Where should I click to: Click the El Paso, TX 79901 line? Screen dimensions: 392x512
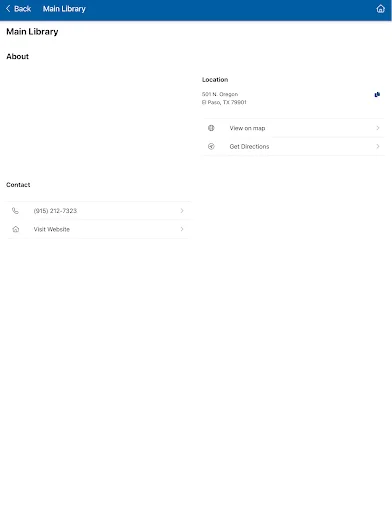tap(224, 102)
